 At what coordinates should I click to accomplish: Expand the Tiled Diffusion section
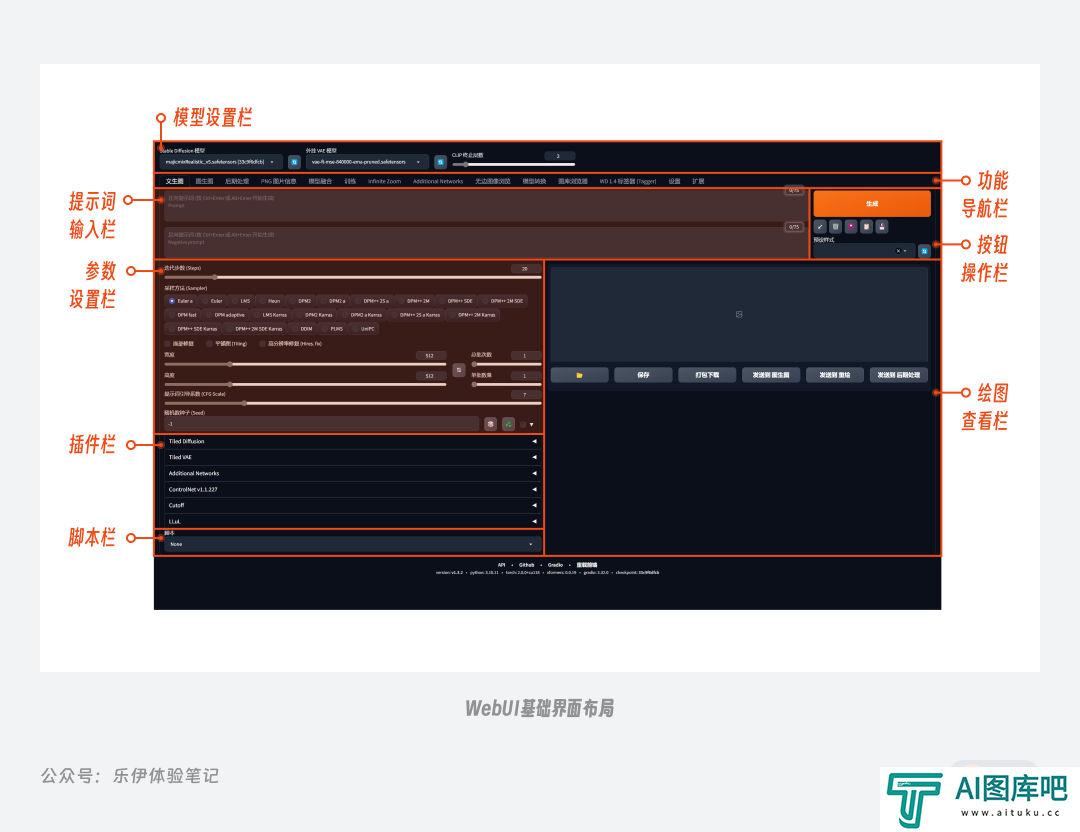point(351,441)
